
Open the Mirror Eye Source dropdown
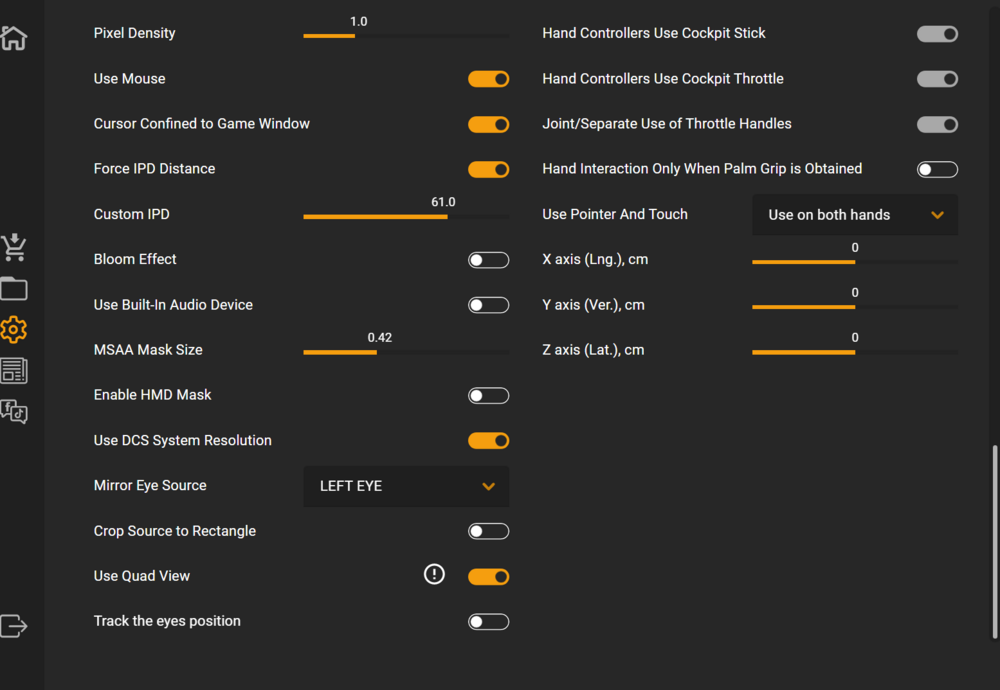point(406,486)
